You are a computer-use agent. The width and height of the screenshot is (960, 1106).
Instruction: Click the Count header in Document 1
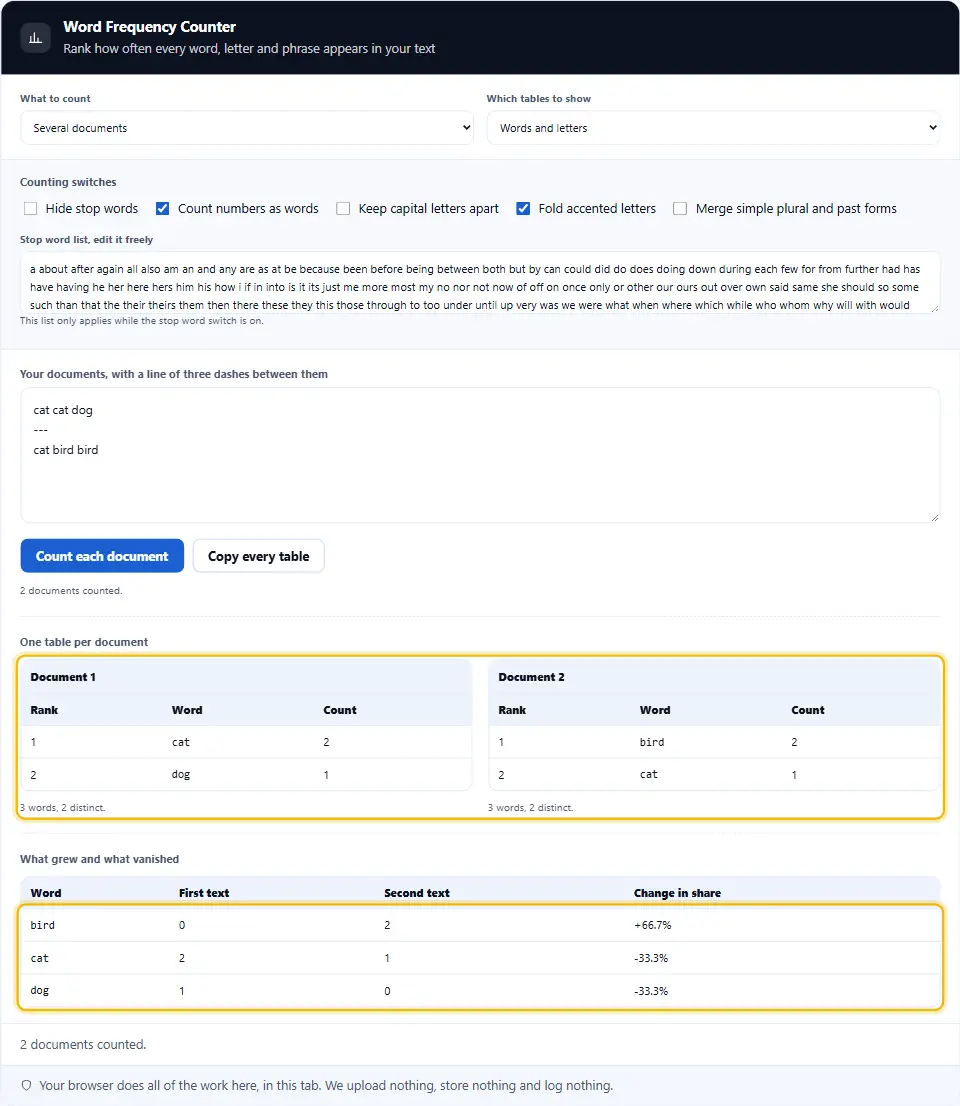click(x=340, y=710)
